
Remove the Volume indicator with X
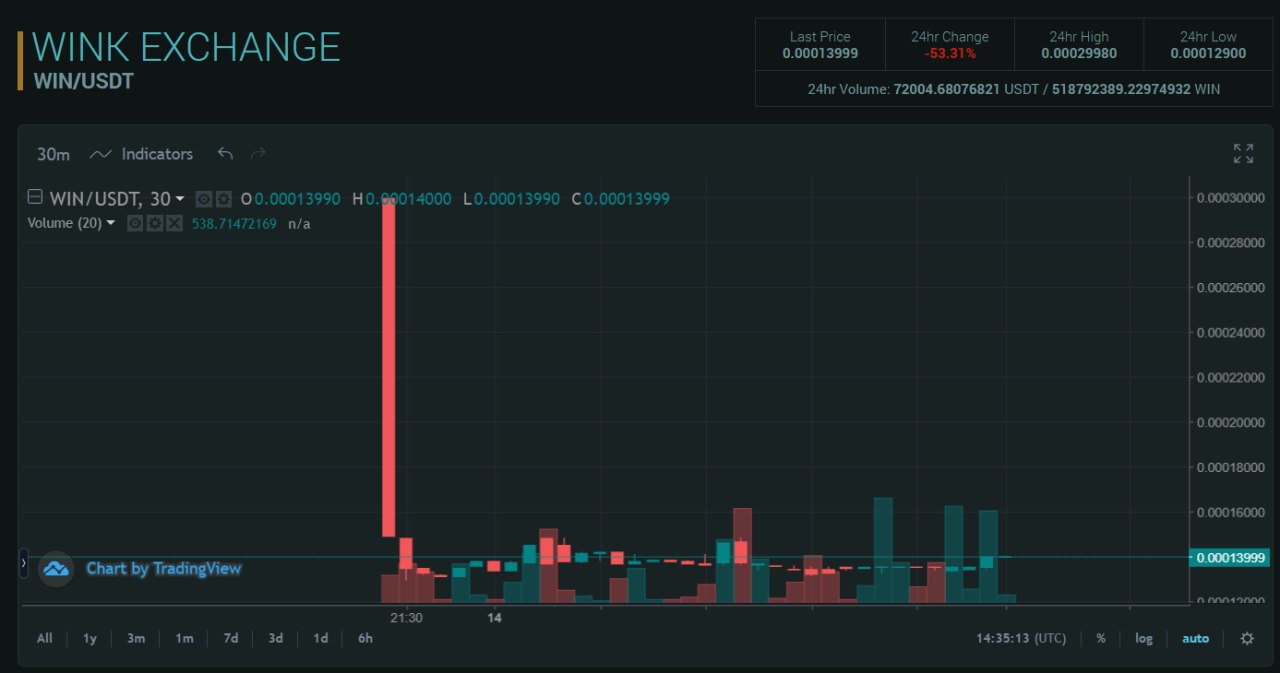tap(174, 223)
